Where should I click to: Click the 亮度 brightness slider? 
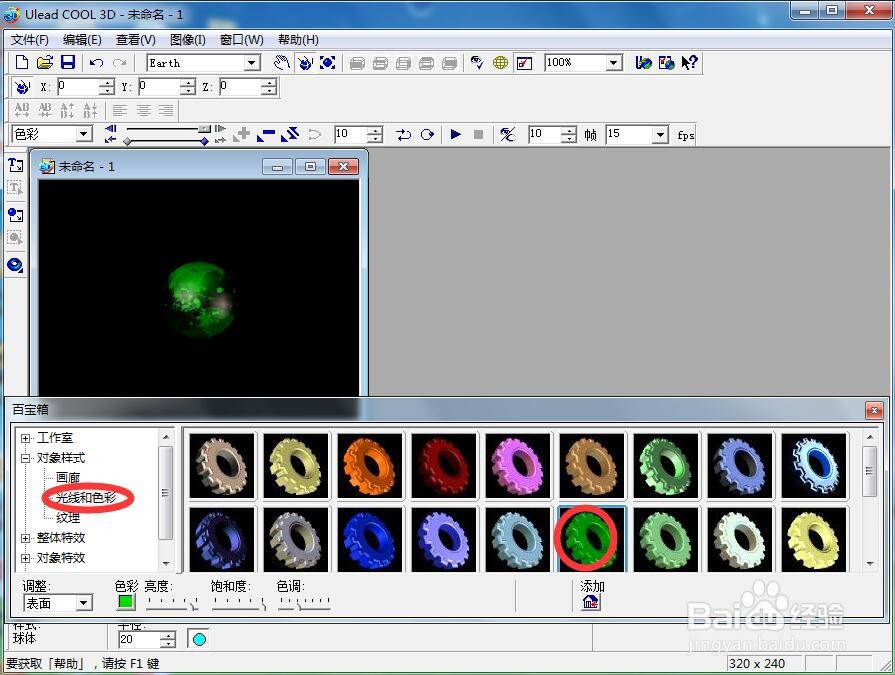[x=172, y=603]
